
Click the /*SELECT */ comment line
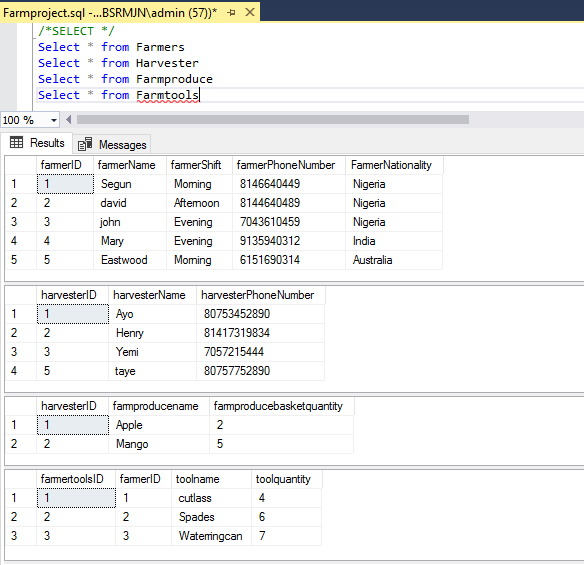pos(76,31)
